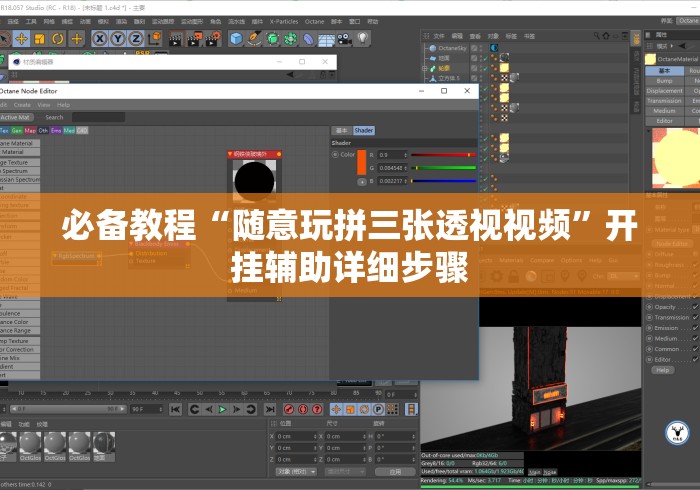Jump to start of timeline
This screenshot has height=490, width=700.
point(175,409)
